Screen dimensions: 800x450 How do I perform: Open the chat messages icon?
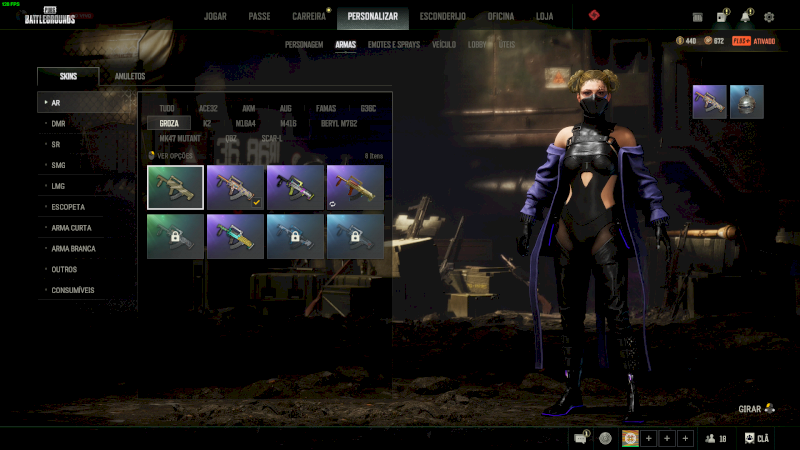click(582, 438)
